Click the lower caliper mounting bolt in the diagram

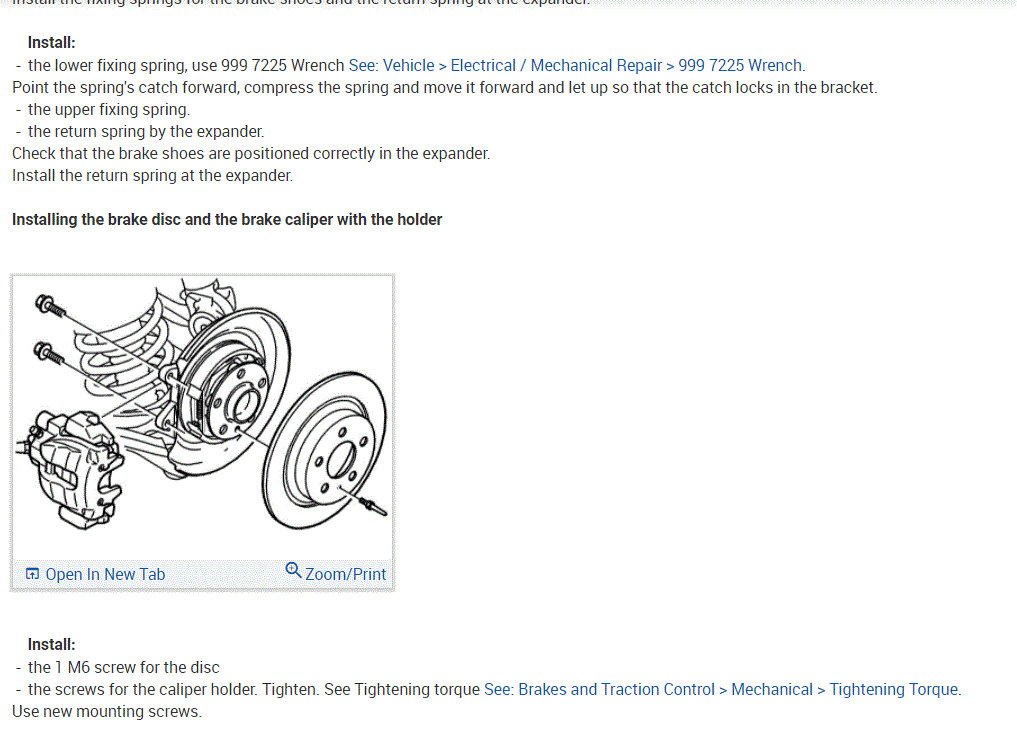48,353
